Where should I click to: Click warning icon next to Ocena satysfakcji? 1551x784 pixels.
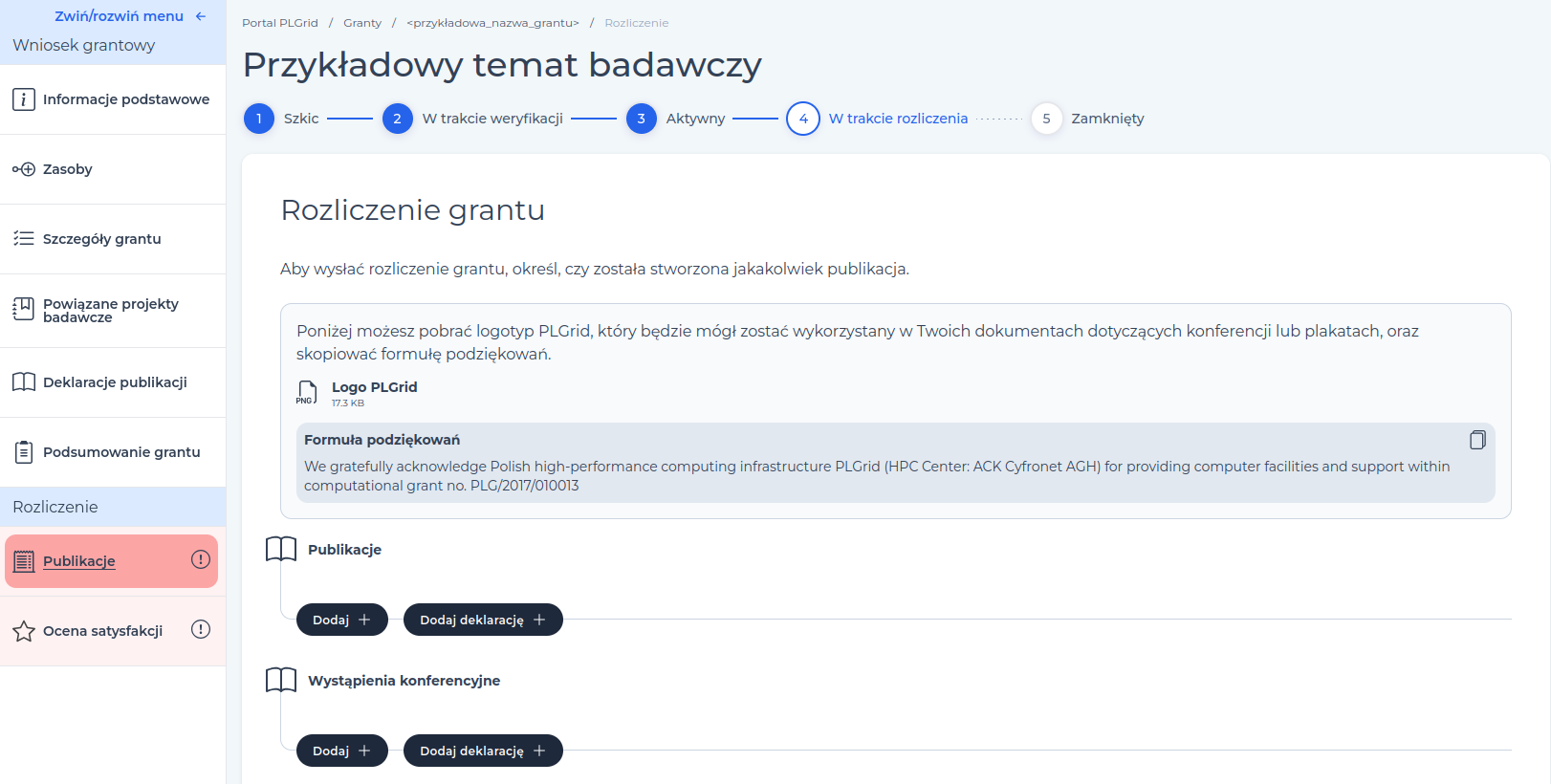tap(201, 629)
